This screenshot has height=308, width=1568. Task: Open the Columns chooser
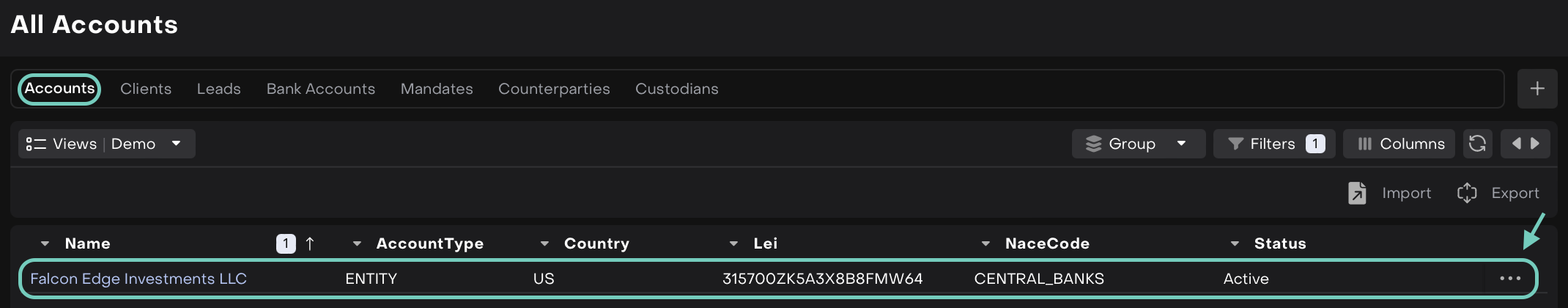coord(1399,144)
